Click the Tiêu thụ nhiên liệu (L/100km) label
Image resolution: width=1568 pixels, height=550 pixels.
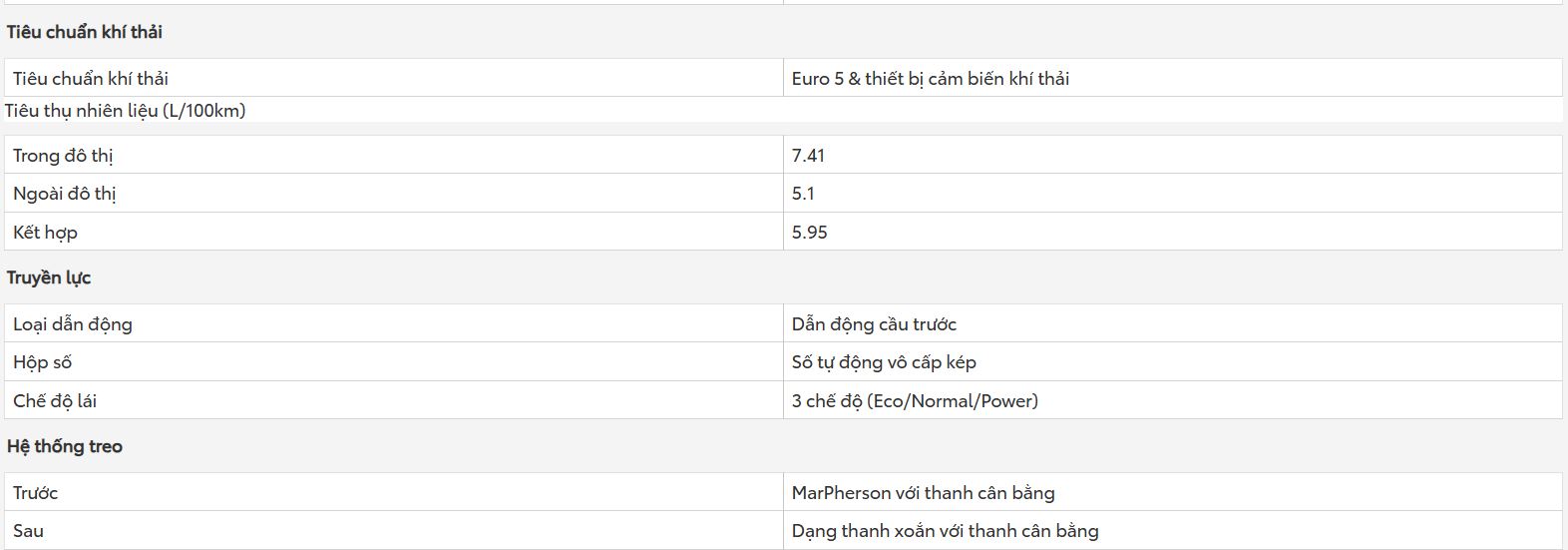126,111
